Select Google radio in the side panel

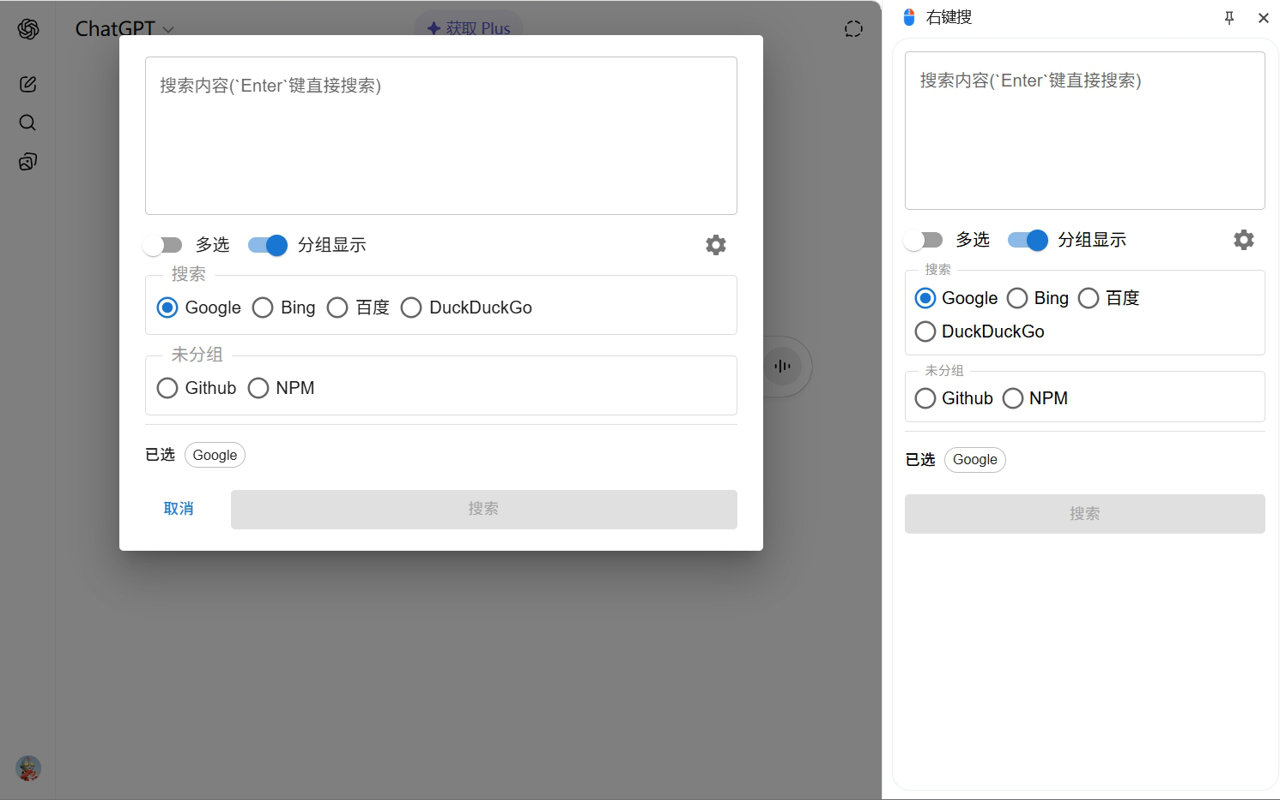[x=925, y=298]
